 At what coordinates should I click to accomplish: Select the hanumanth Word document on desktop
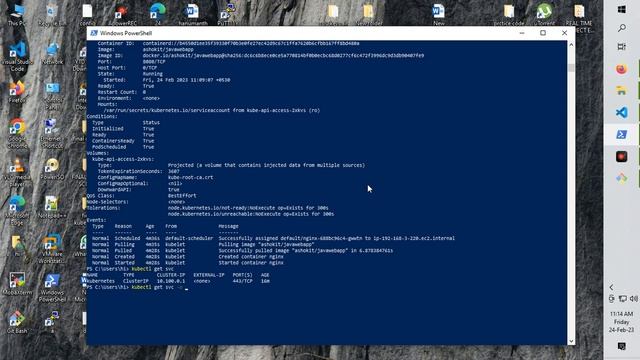[192, 15]
